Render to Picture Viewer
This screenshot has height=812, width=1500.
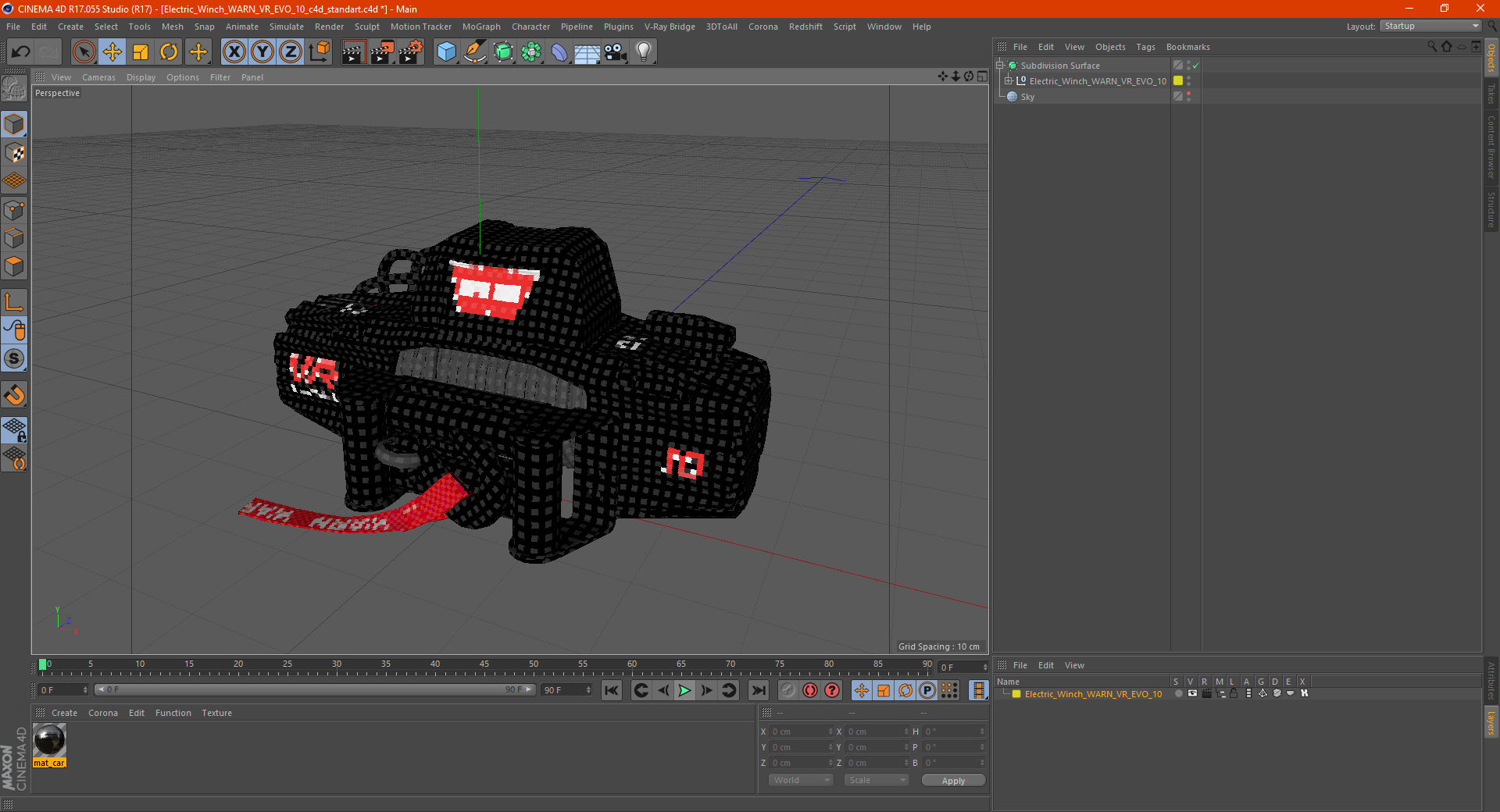point(382,52)
